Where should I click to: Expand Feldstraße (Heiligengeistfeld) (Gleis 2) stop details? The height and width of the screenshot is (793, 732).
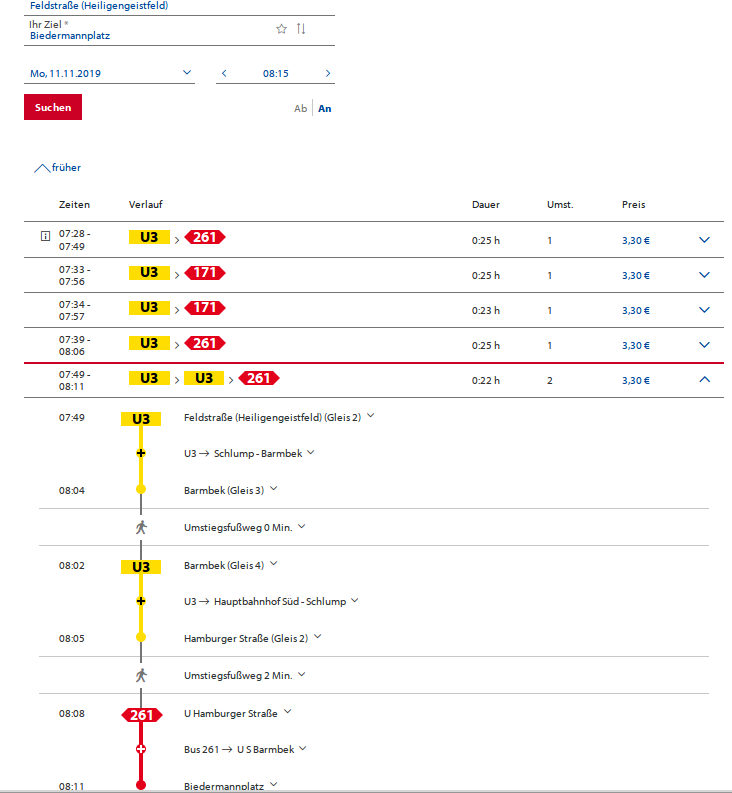pos(371,416)
